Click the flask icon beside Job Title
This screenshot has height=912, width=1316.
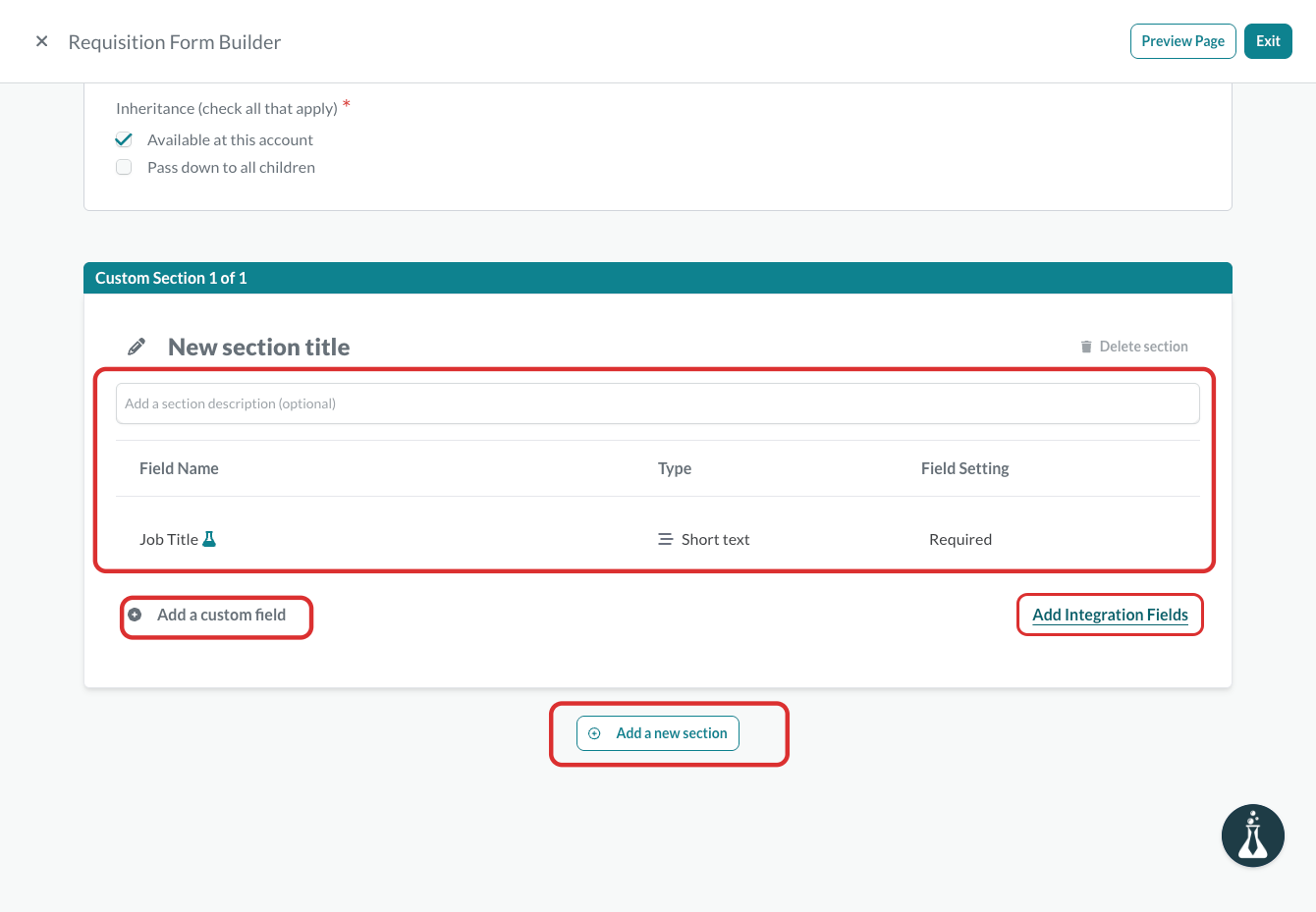coord(209,539)
